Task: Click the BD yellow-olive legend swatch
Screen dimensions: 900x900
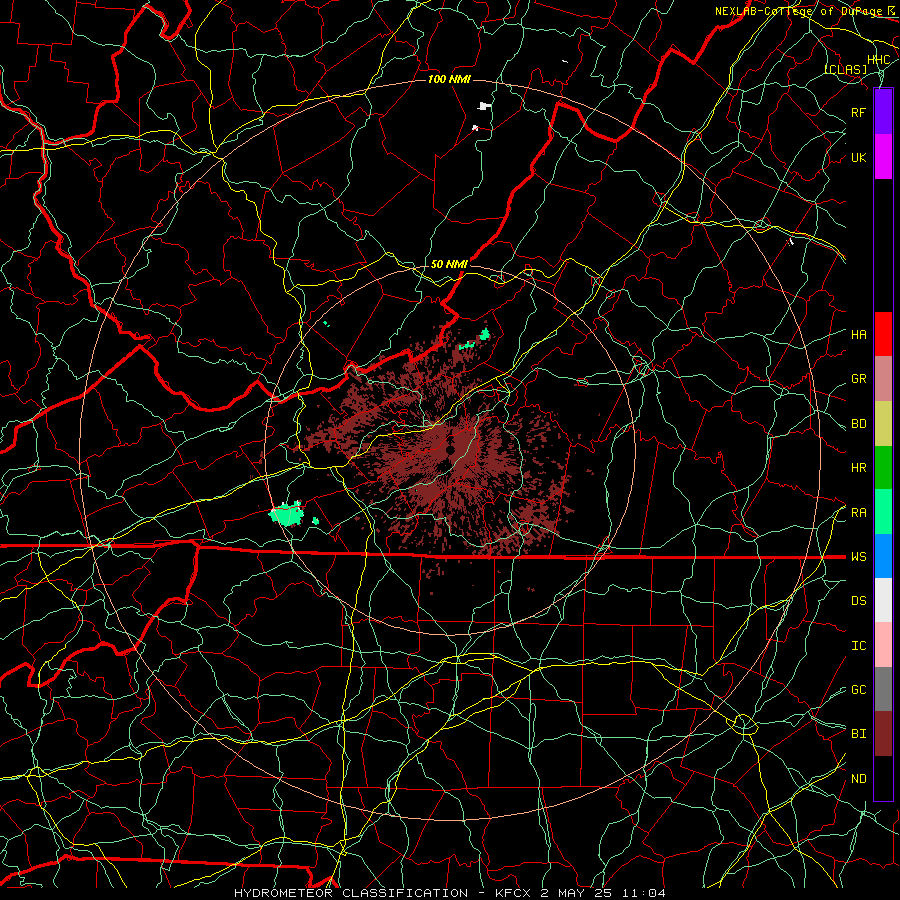Action: tap(883, 424)
